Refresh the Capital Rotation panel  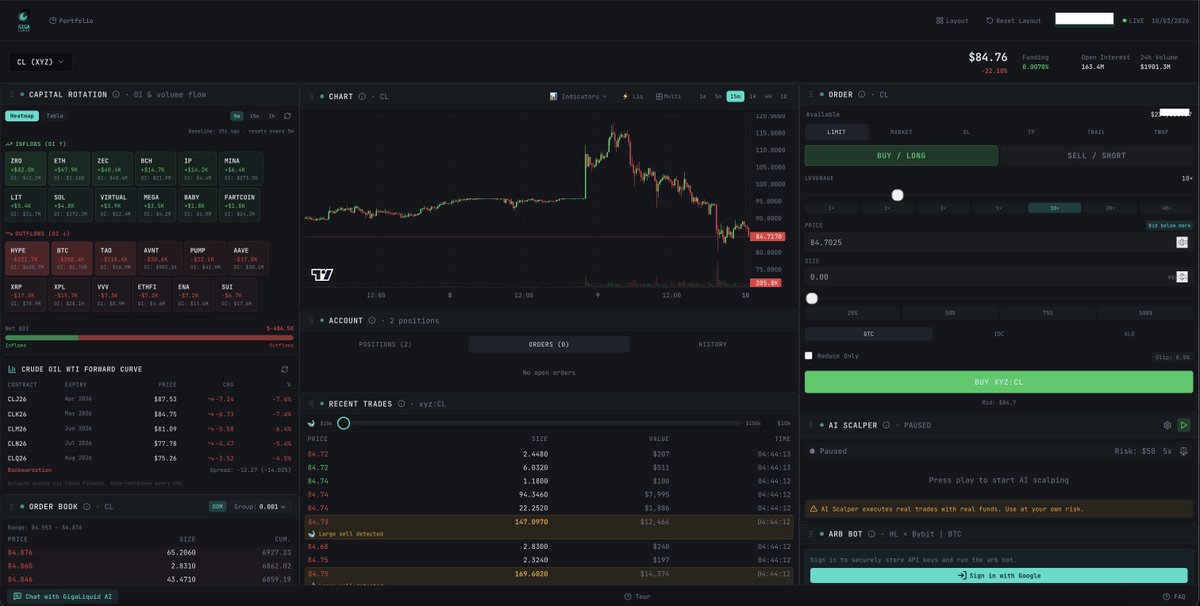pos(288,116)
